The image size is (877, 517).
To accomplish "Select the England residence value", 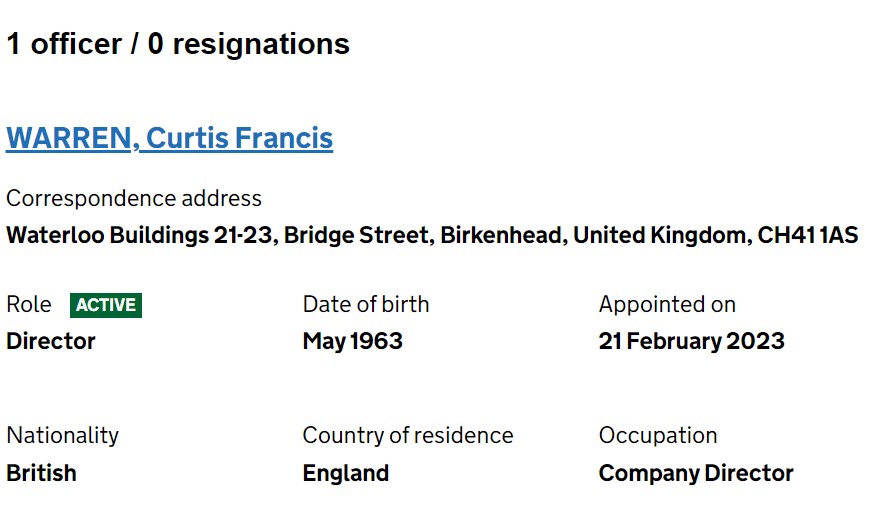I will [346, 473].
